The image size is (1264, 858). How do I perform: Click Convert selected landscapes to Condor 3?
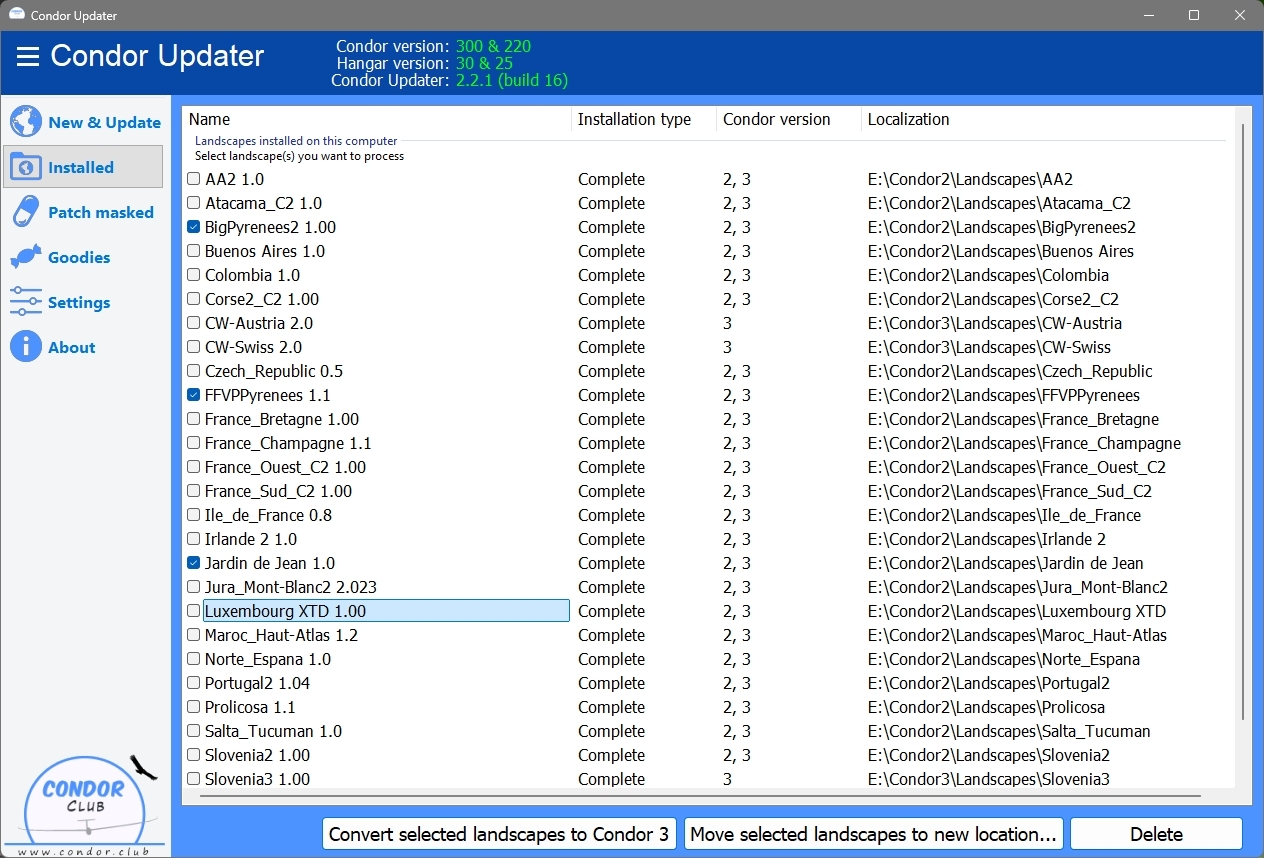click(x=499, y=834)
